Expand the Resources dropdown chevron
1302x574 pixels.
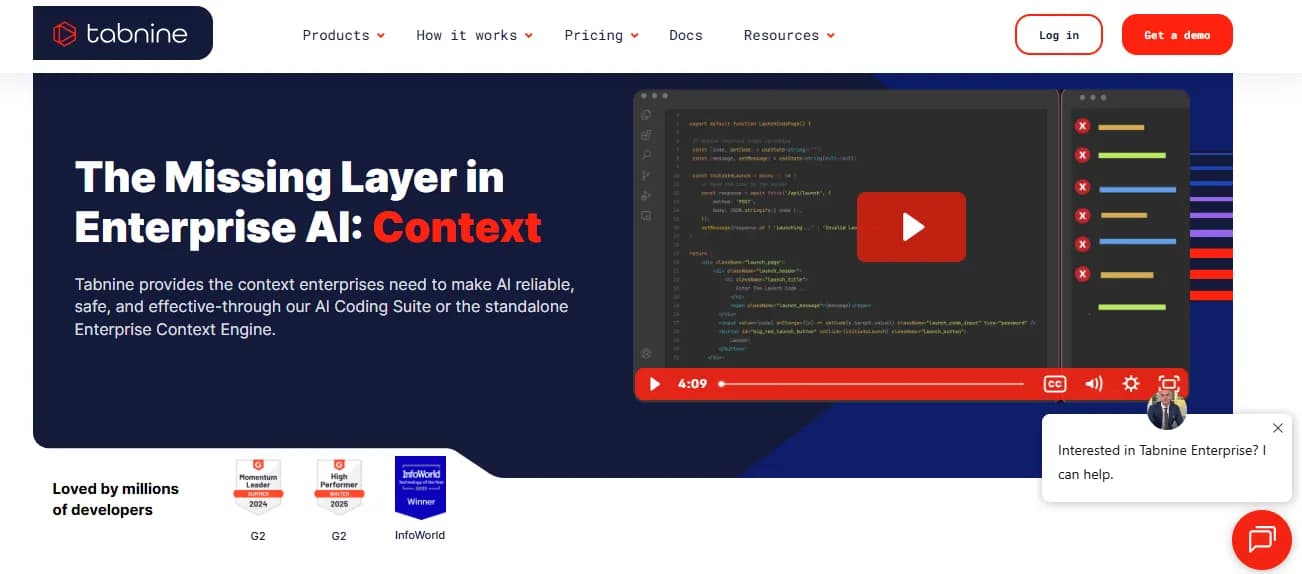pyautogui.click(x=831, y=36)
